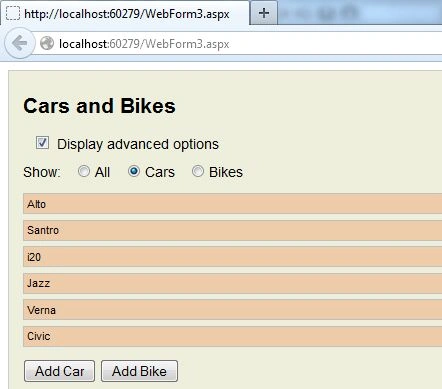Viewport: 442px width, 389px height.
Task: Select the Bikes radio button
Action: (198, 171)
